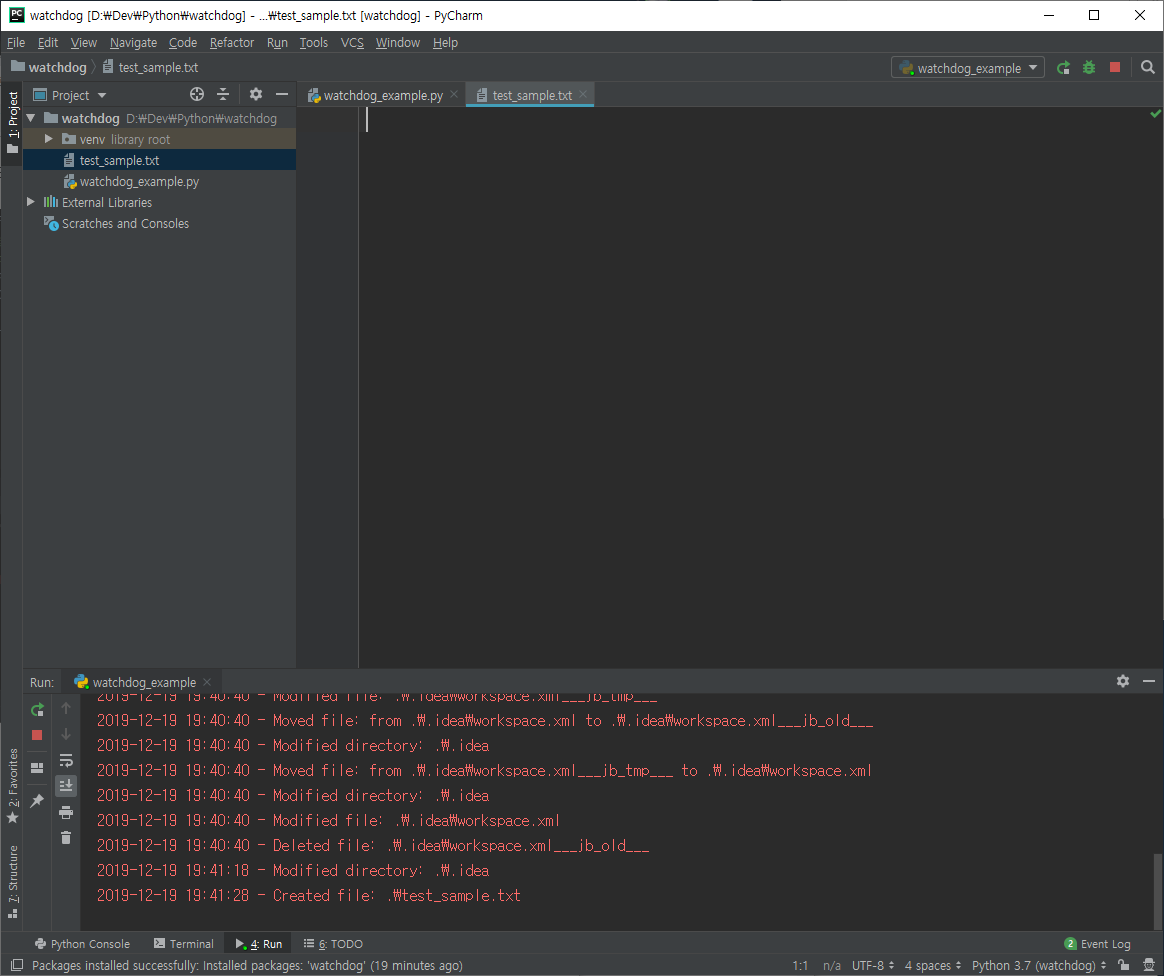The image size is (1164, 976).
Task: Expand External Libraries tree node
Action: click(x=30, y=202)
